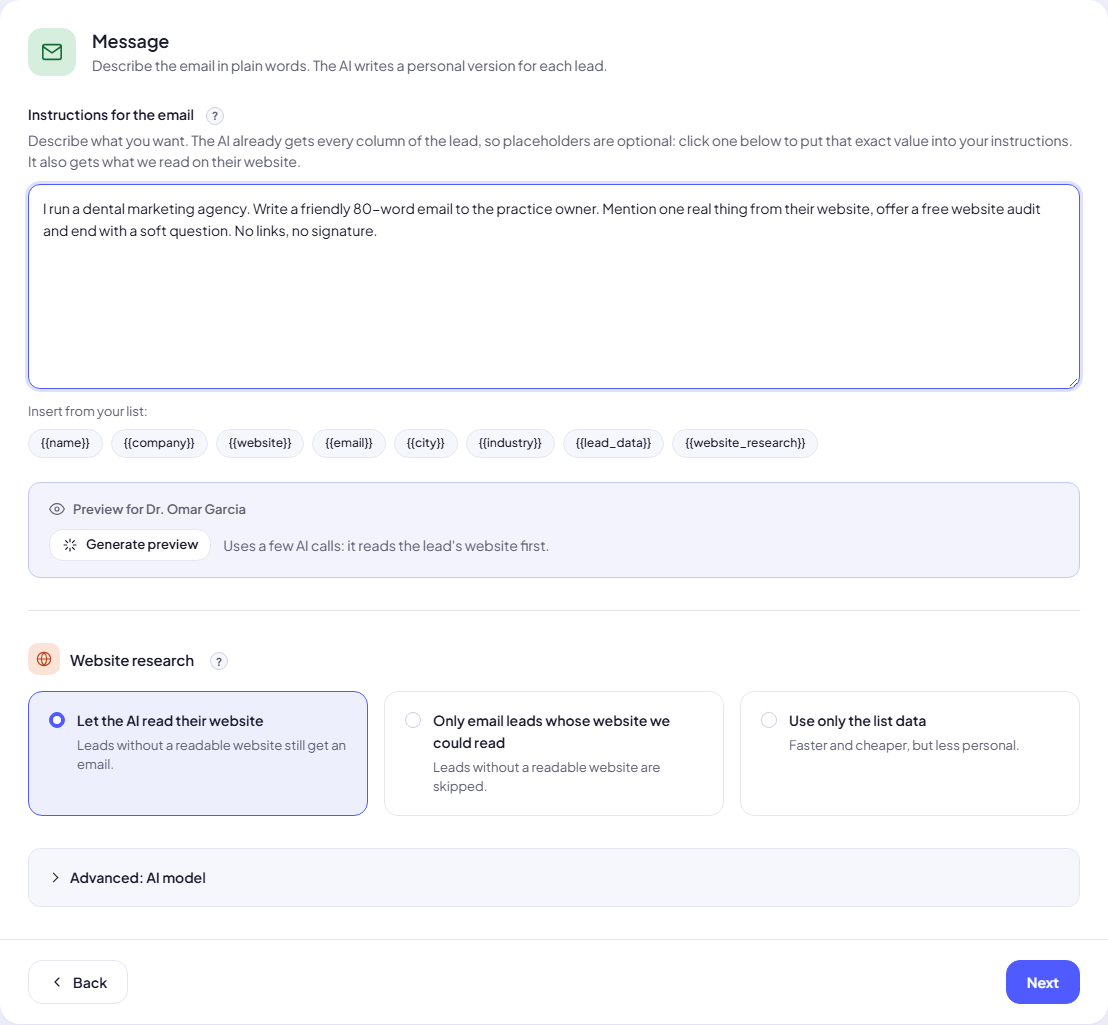1108x1025 pixels.
Task: Insert the {{name}} placeholder
Action: tap(65, 443)
